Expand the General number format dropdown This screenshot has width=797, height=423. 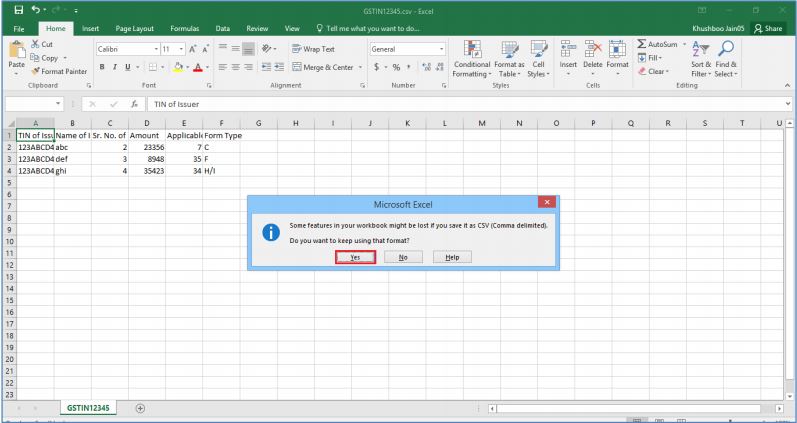pyautogui.click(x=441, y=49)
